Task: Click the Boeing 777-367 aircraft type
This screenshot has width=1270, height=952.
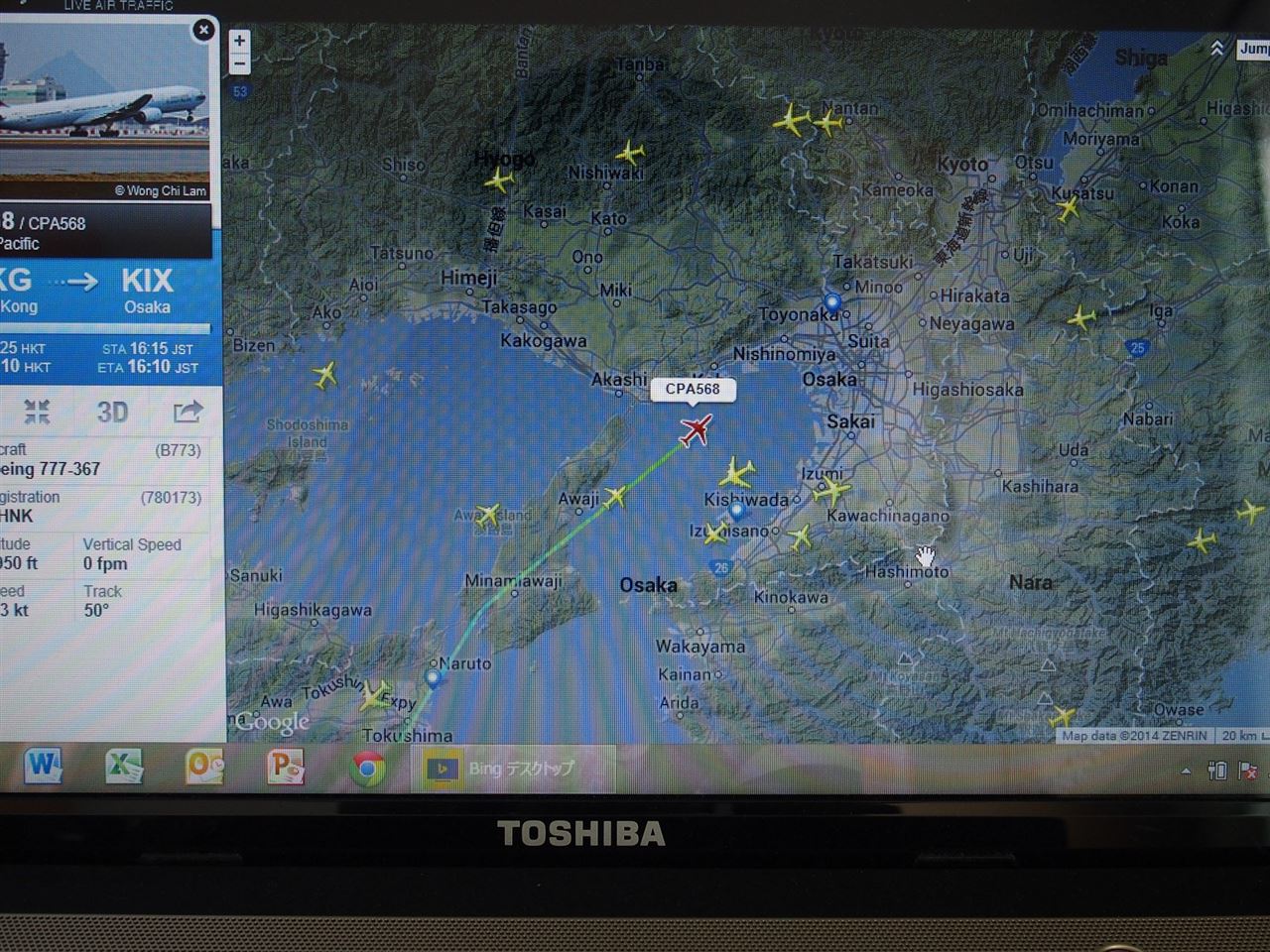Action: [52, 469]
